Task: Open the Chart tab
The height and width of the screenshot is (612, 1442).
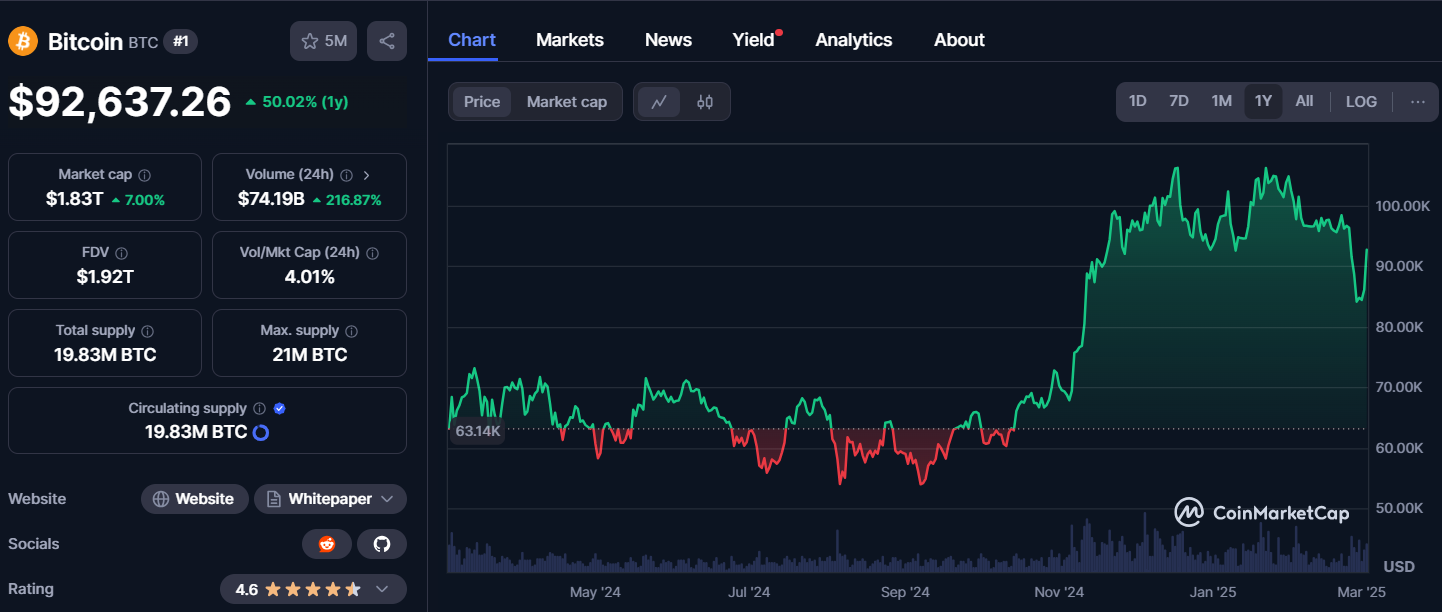Action: [472, 40]
